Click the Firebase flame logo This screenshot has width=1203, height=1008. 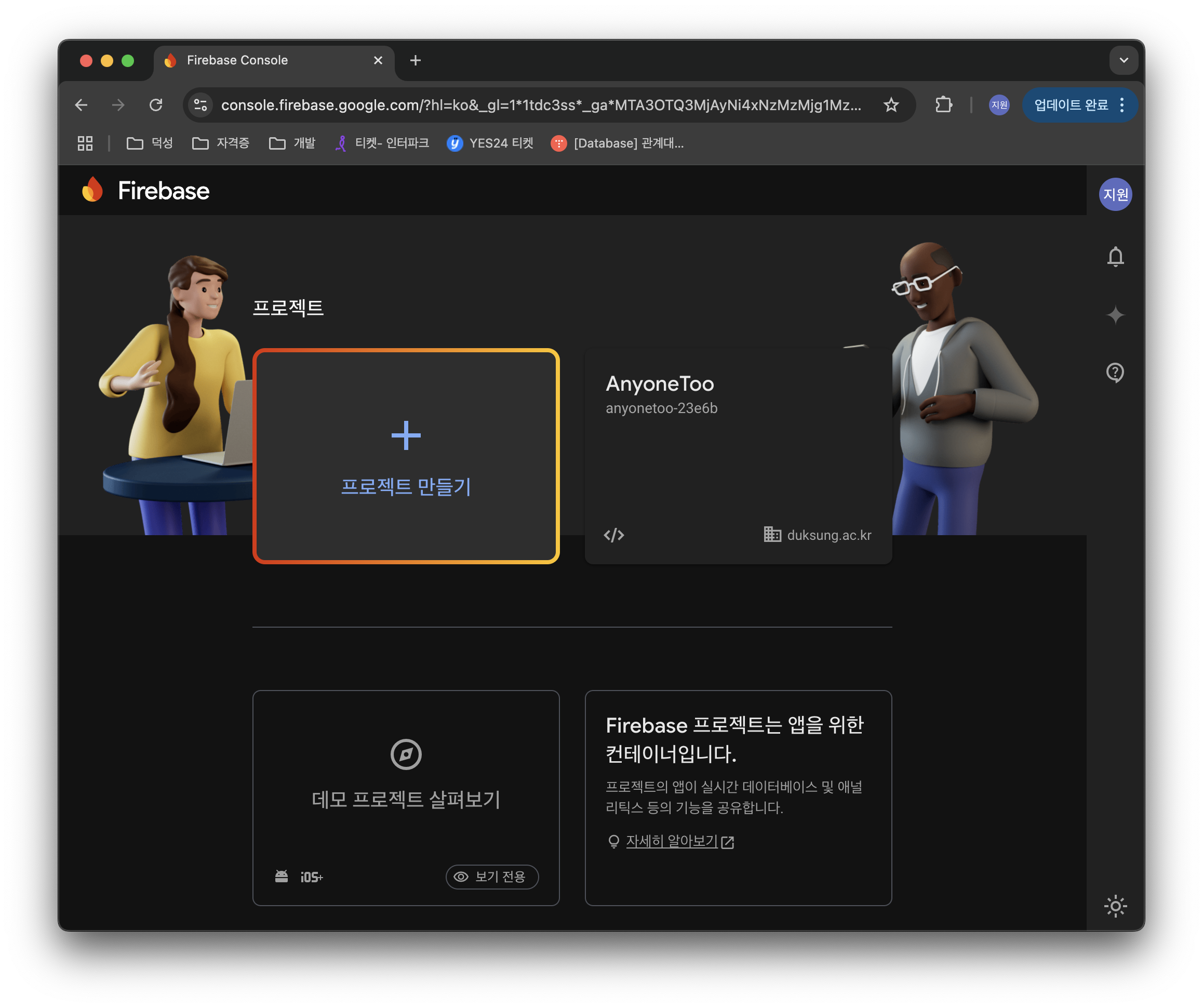(93, 190)
